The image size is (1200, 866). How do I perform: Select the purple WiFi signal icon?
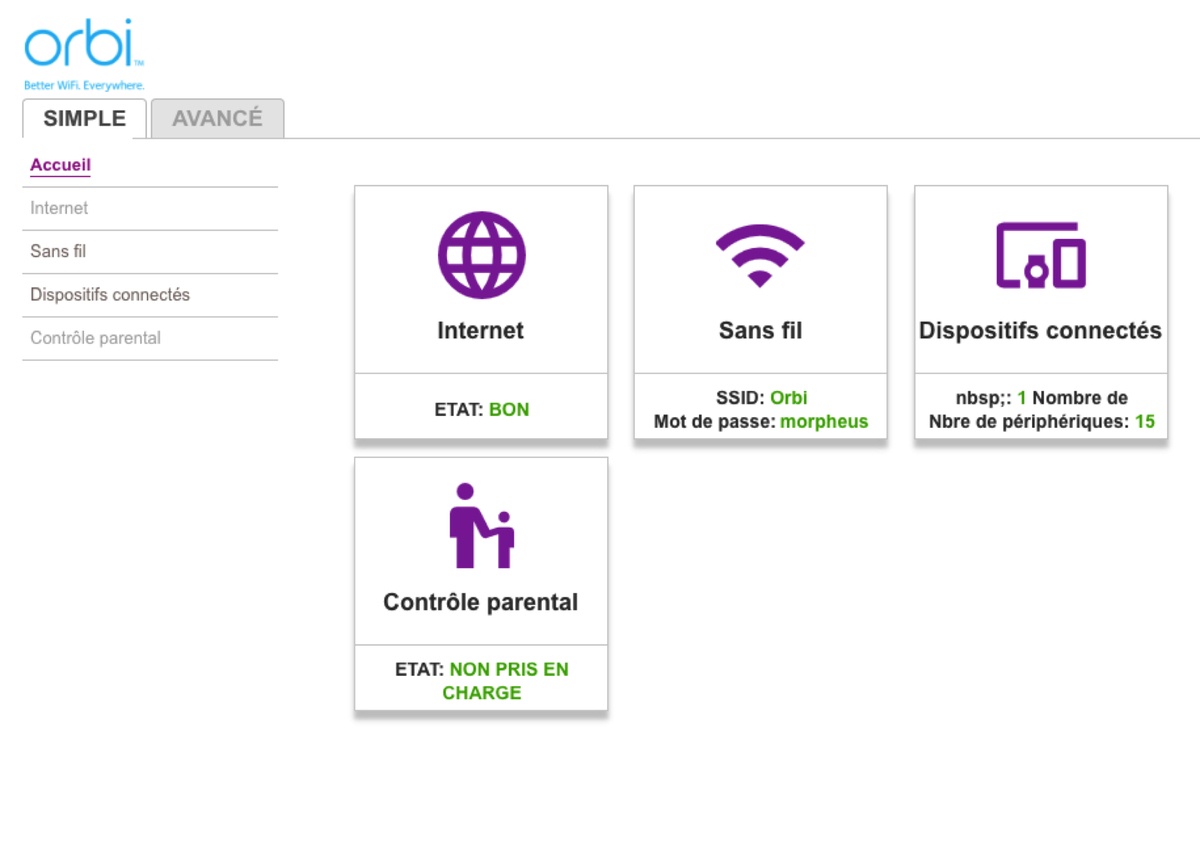pyautogui.click(x=760, y=256)
